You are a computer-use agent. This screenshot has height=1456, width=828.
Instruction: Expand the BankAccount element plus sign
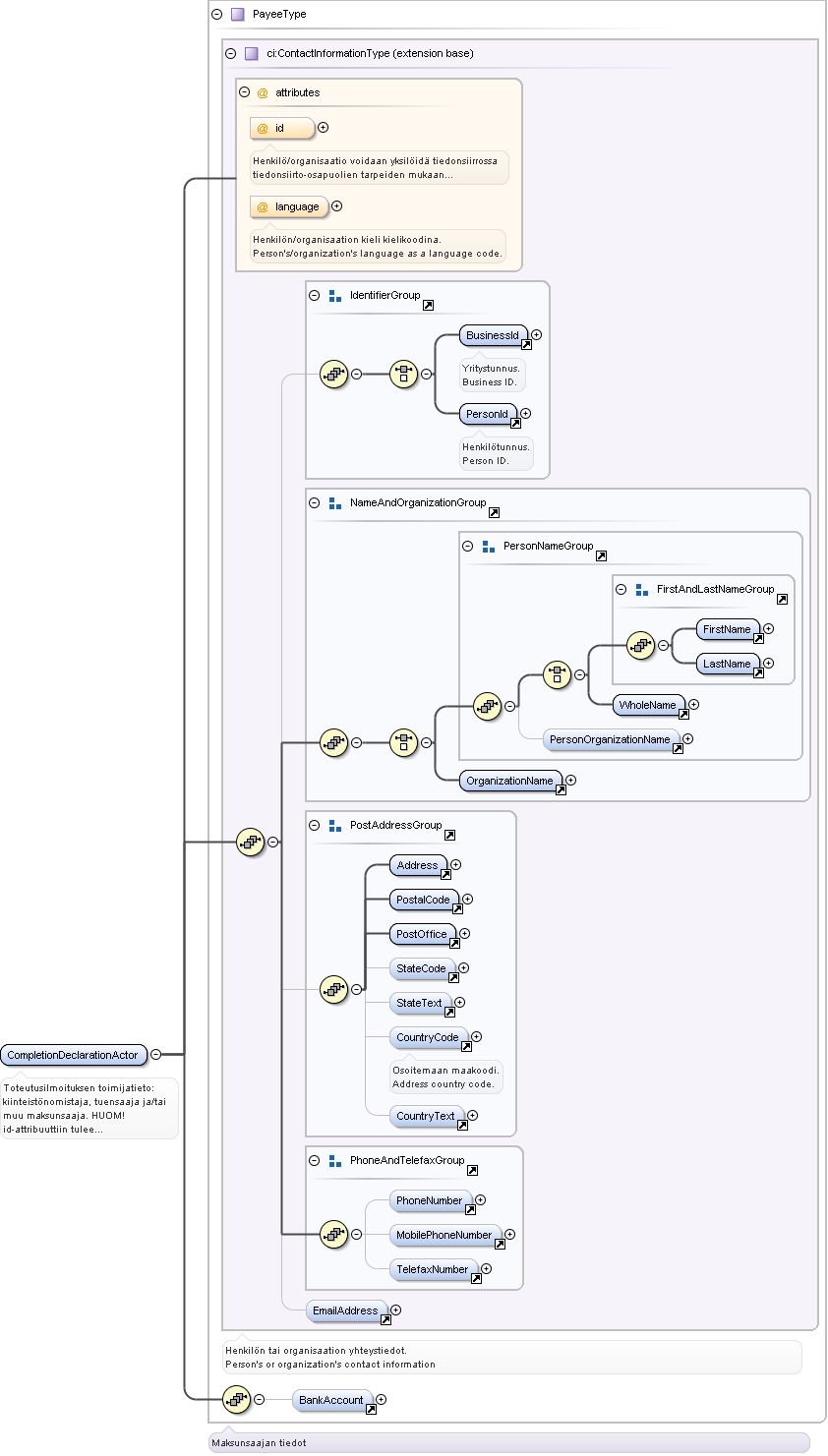[x=382, y=1400]
